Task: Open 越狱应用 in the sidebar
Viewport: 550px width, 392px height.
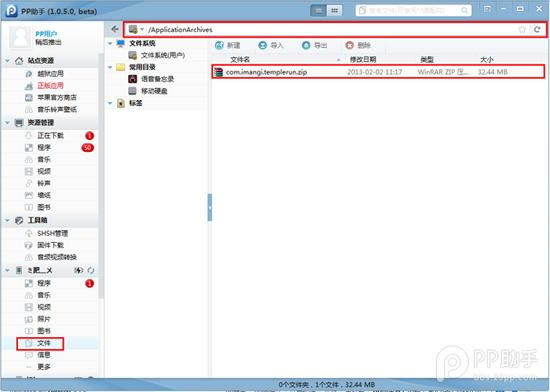Action: tap(50, 74)
